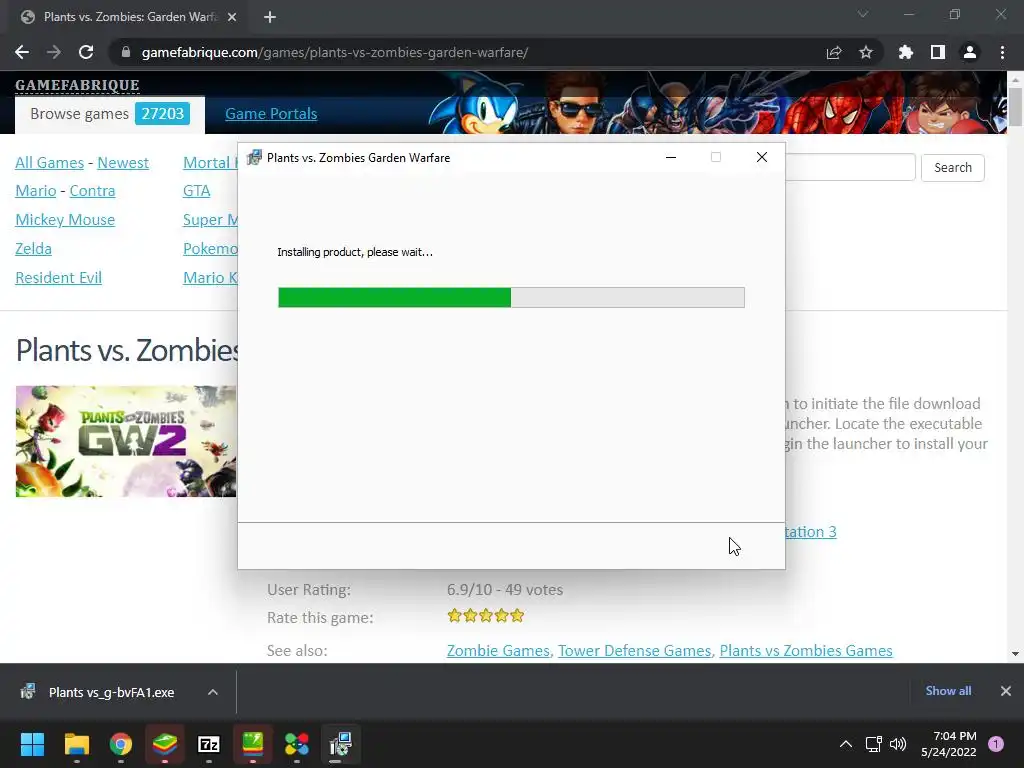Click the site Search button
Image resolution: width=1024 pixels, height=768 pixels.
point(952,168)
